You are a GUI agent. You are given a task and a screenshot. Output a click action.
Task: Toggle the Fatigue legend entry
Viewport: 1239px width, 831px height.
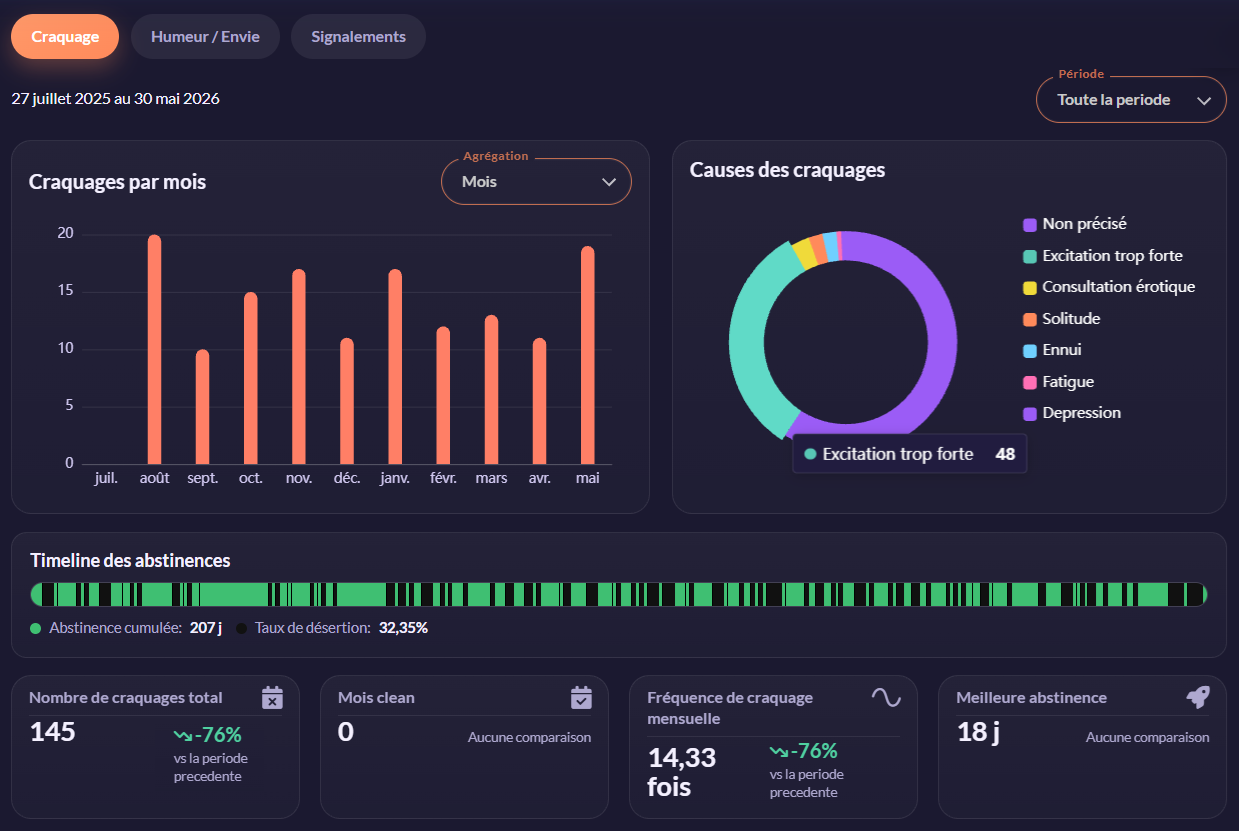1059,382
